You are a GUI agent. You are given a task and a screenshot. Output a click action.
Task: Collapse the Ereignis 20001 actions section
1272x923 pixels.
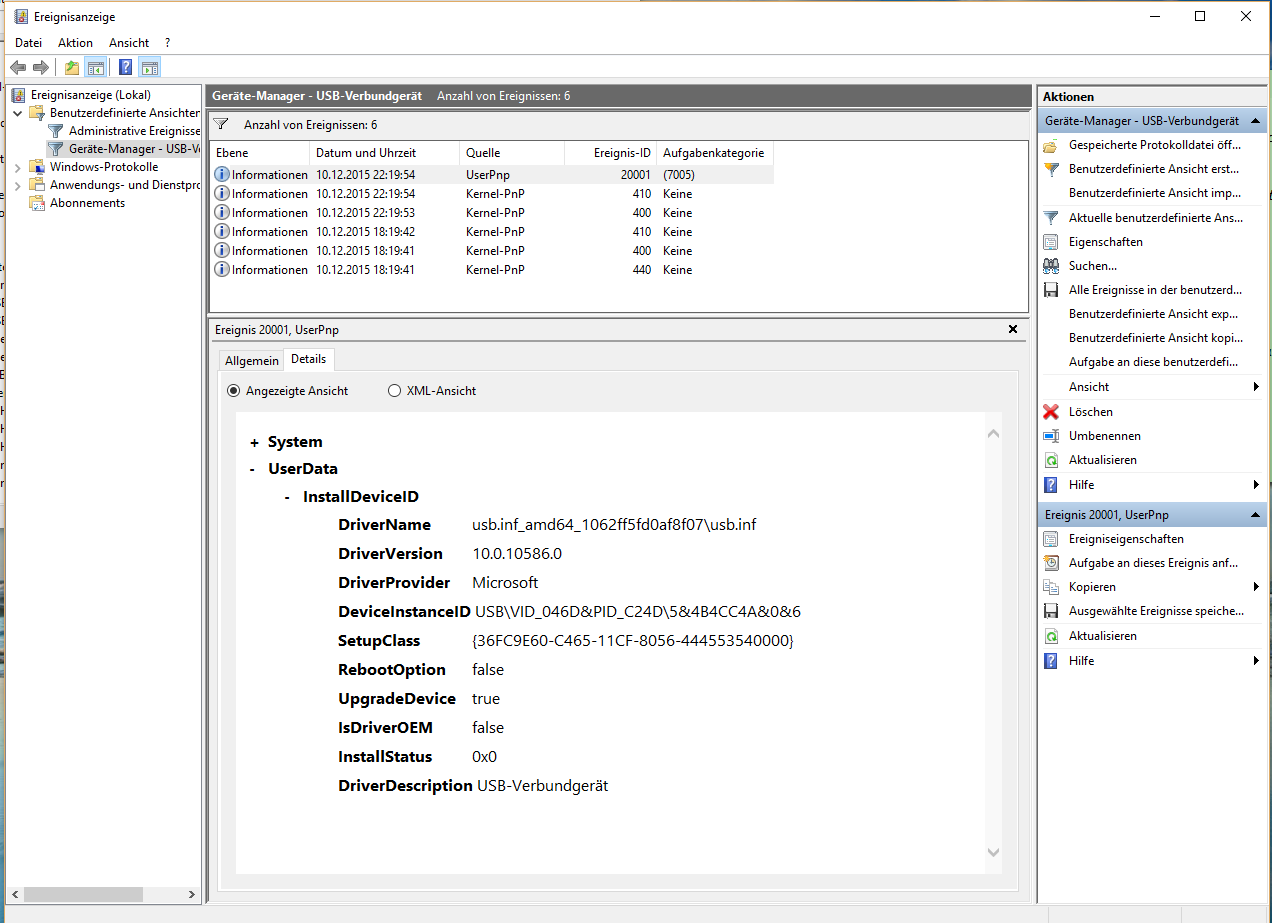(x=1255, y=515)
